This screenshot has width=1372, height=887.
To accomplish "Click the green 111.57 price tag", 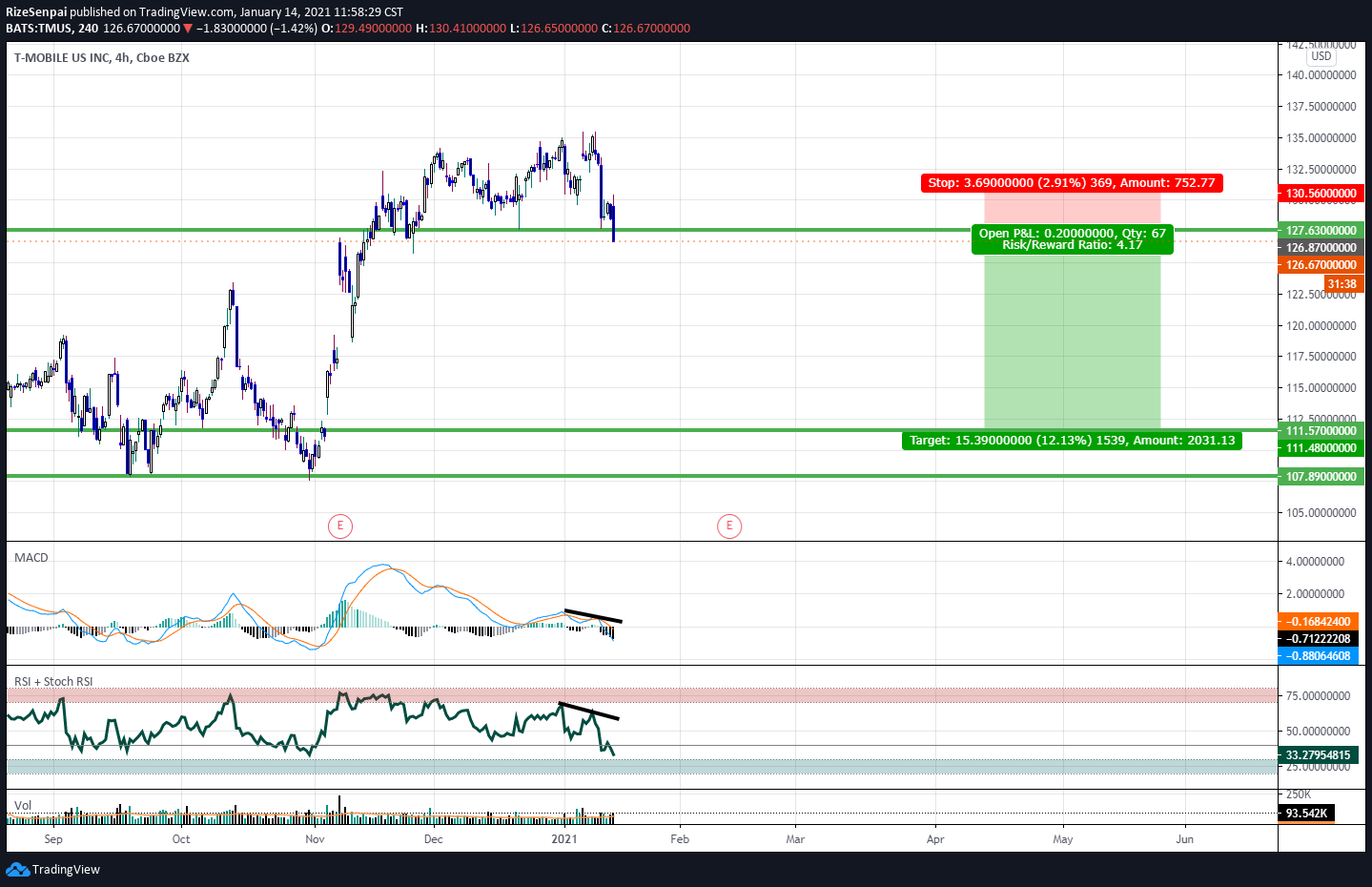I will point(1321,431).
